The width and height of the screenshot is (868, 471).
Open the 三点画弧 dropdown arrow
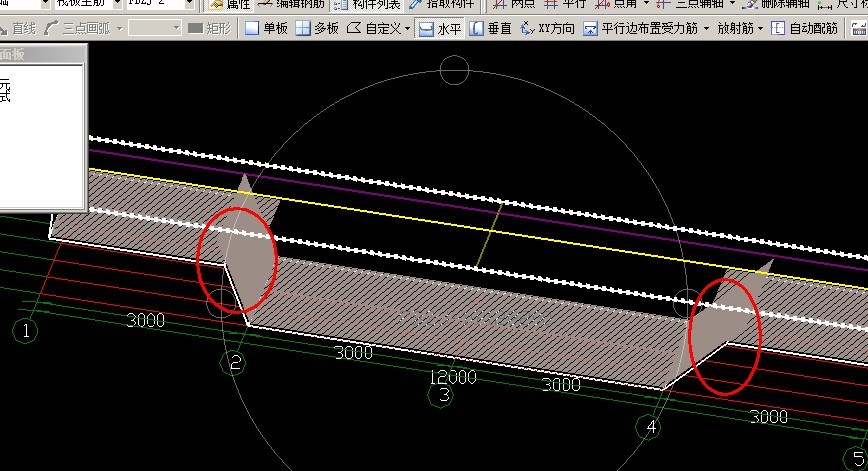coord(119,28)
